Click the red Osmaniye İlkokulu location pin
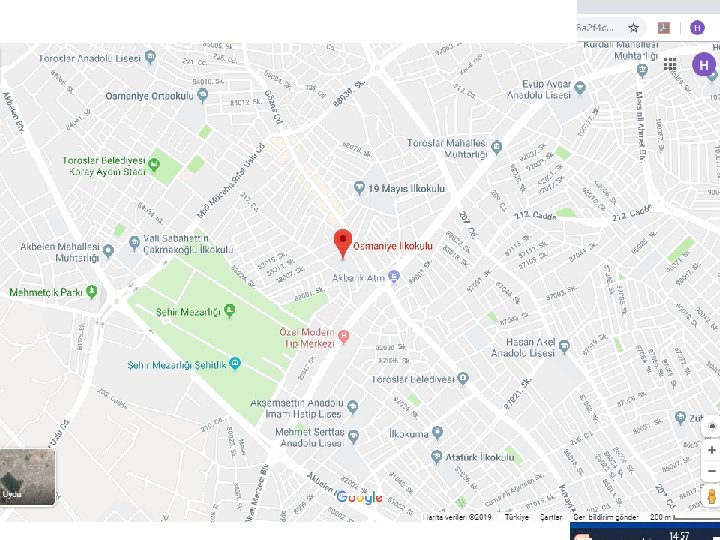 coord(343,244)
